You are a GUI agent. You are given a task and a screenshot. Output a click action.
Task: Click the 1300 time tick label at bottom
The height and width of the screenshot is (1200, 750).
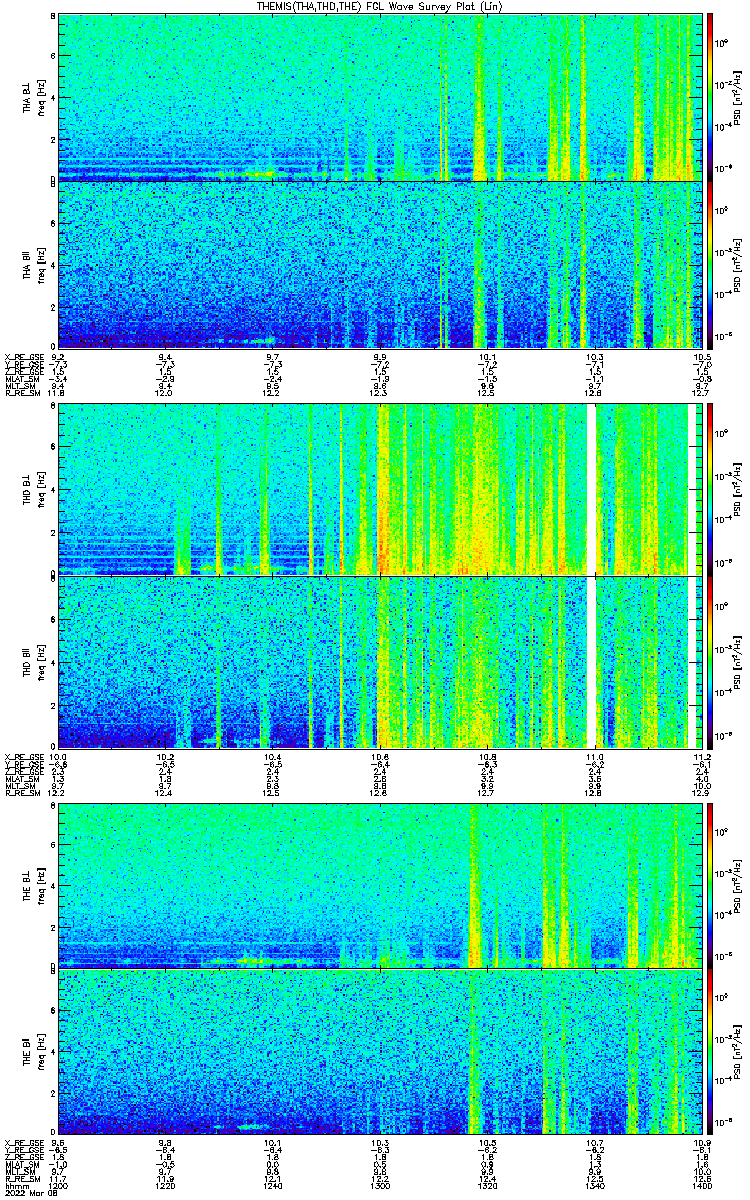coord(380,1185)
